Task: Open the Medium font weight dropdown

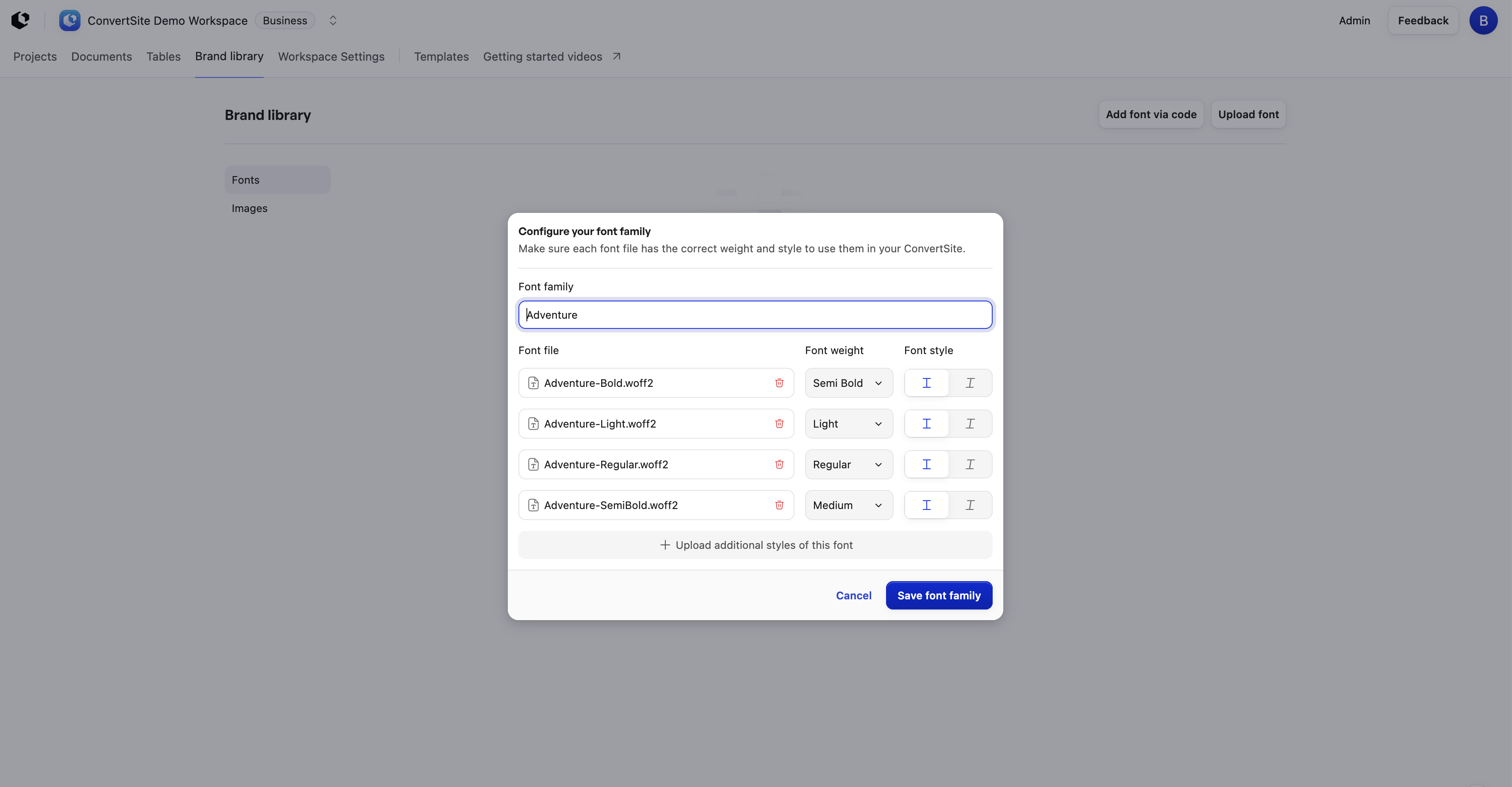Action: (x=849, y=505)
